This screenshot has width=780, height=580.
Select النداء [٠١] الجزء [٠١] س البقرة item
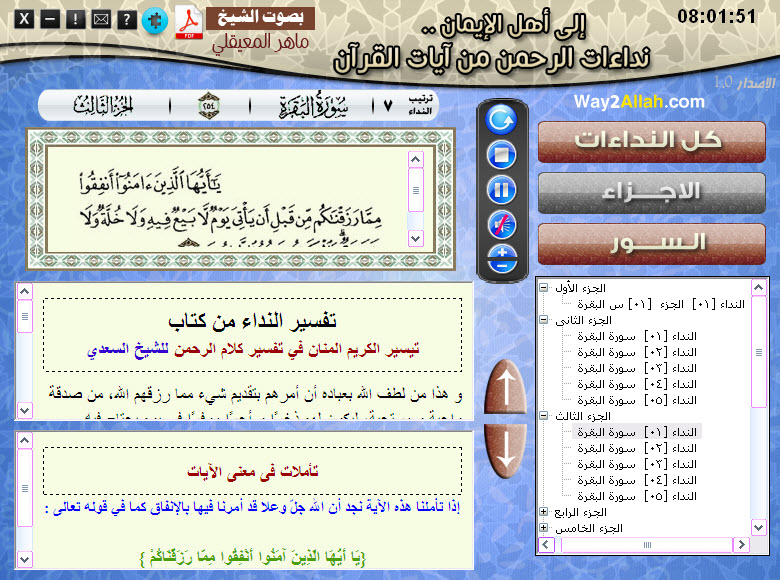pos(661,304)
